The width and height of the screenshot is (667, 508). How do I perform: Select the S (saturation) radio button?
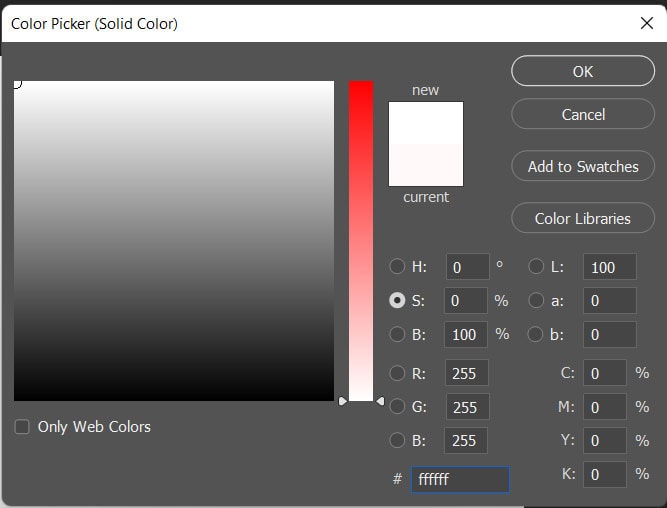397,300
